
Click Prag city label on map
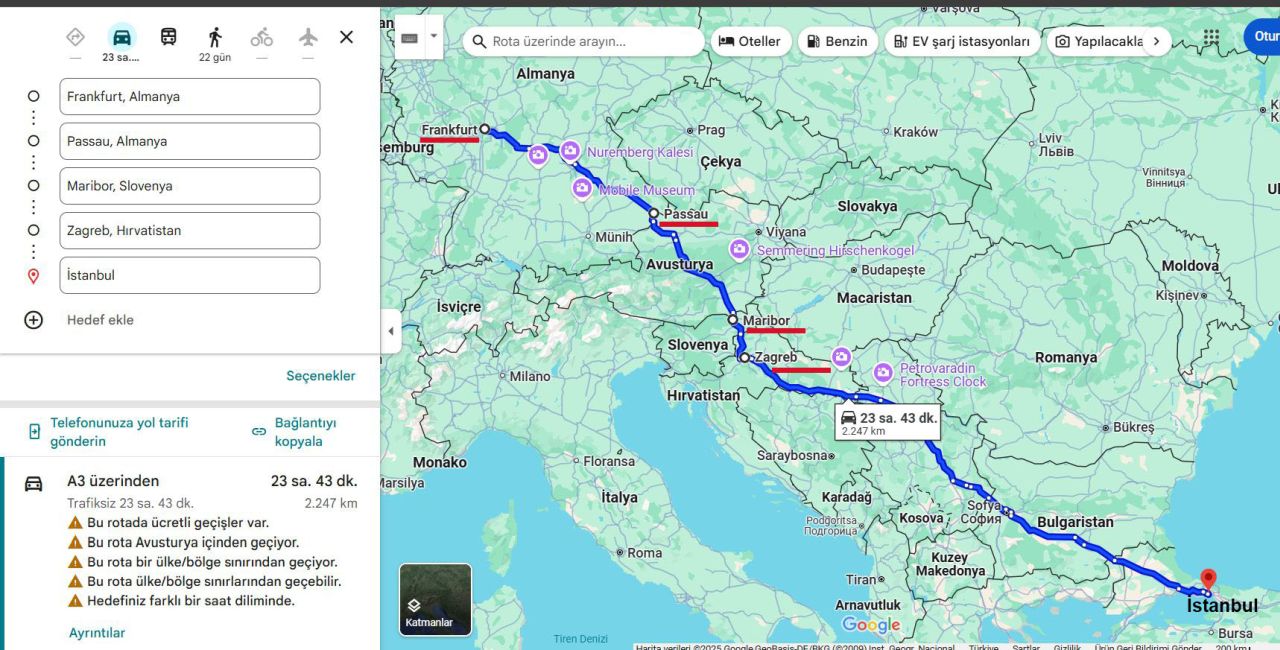[711, 130]
